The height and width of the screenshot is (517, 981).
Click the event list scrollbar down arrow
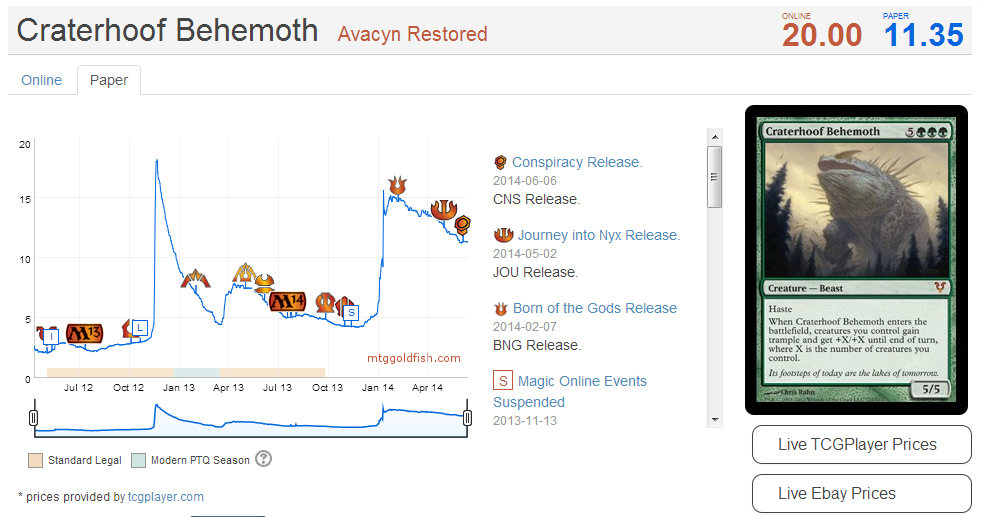714,419
